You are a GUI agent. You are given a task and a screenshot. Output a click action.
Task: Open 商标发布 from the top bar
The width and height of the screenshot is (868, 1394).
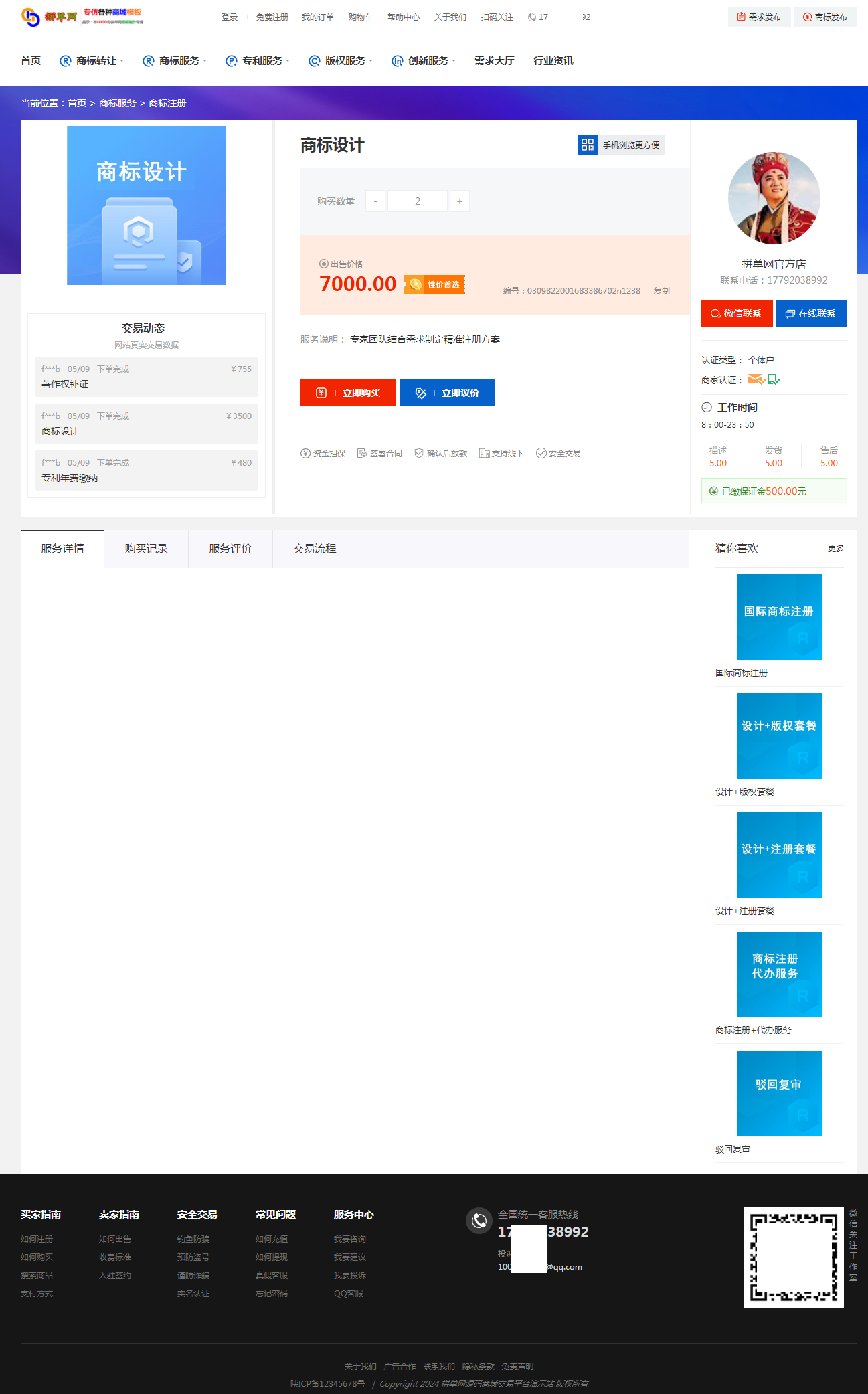pos(825,17)
